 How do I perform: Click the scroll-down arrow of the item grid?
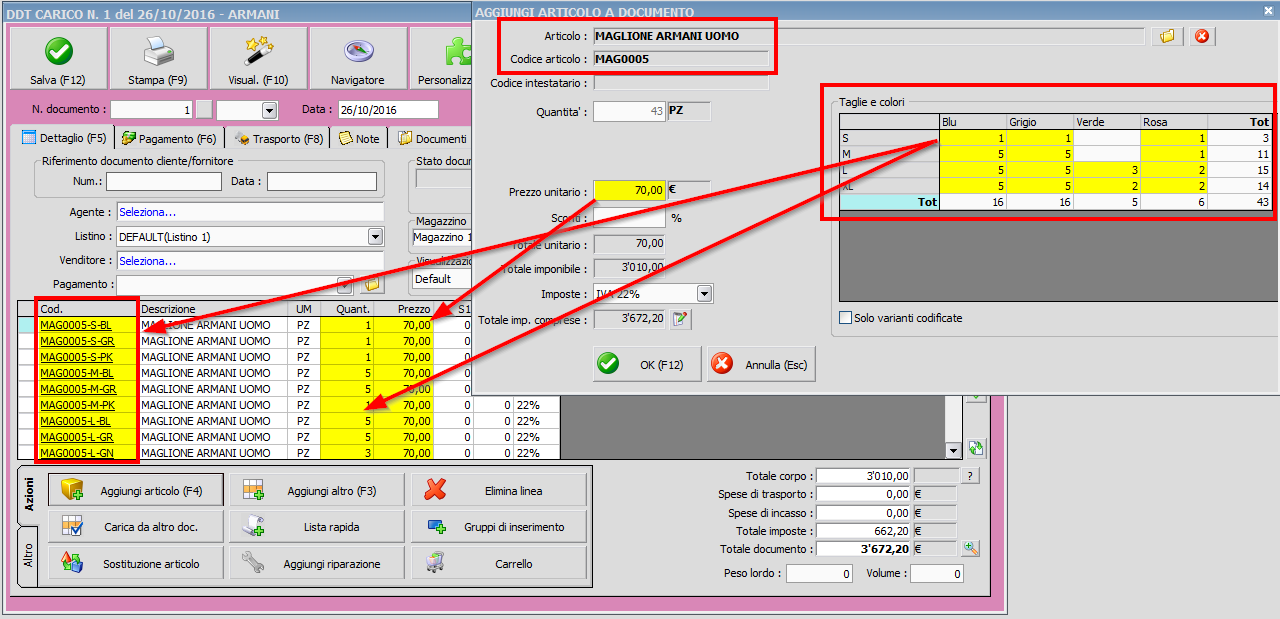point(953,451)
